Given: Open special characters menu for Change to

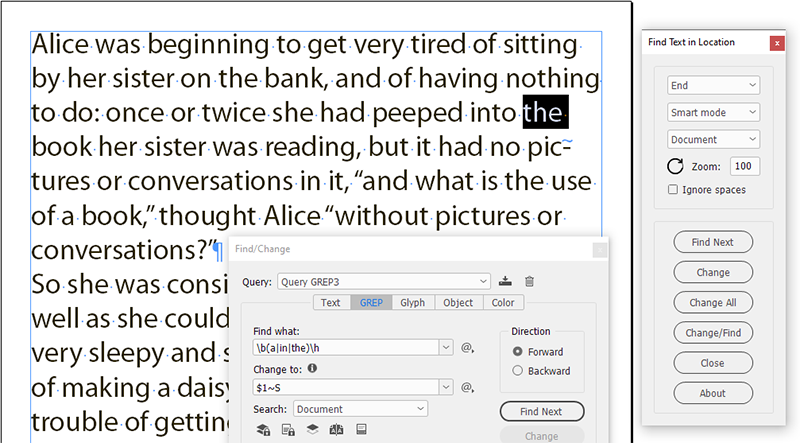Looking at the screenshot, I should [x=467, y=388].
